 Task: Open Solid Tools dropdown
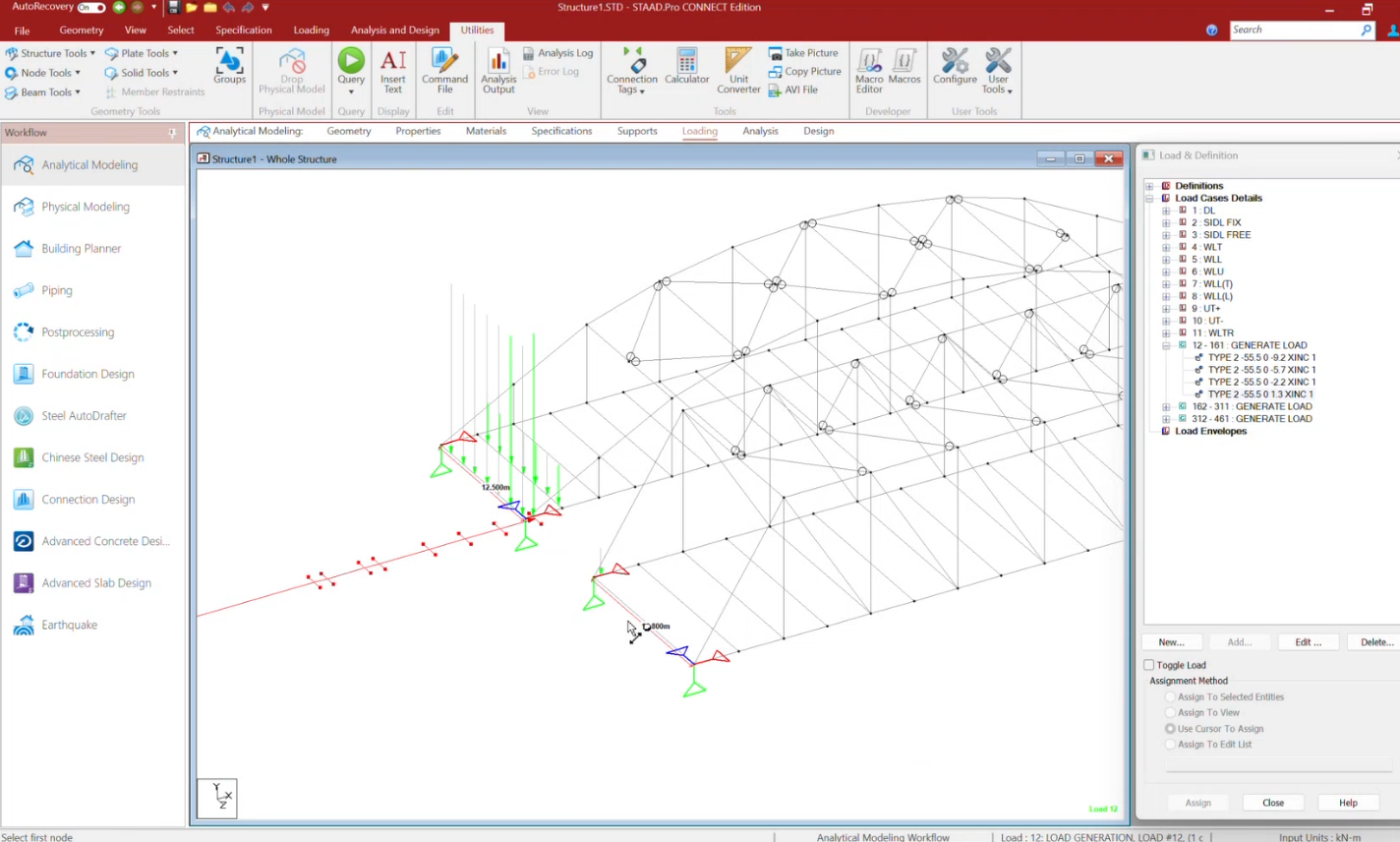tap(142, 73)
